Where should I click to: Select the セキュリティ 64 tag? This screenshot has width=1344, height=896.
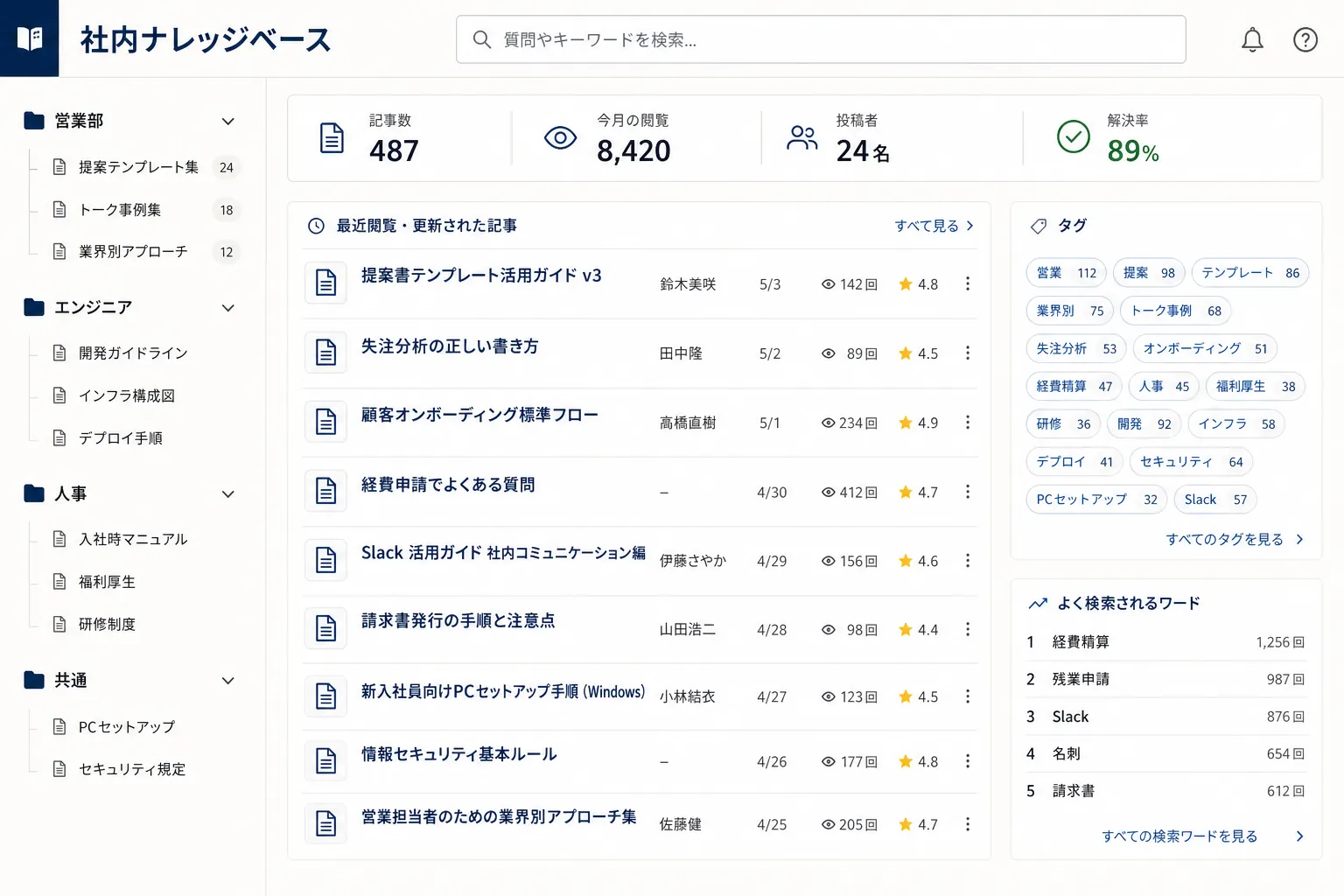(x=1191, y=461)
